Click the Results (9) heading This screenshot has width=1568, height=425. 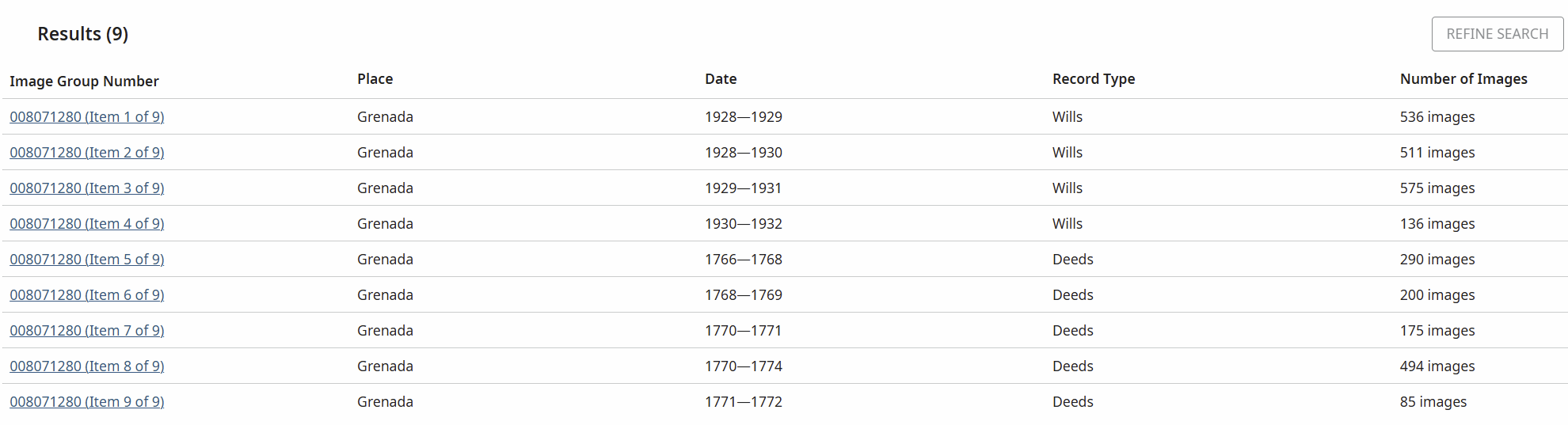[x=82, y=34]
